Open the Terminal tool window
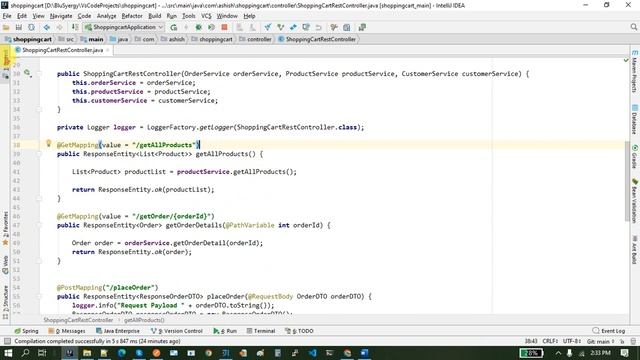The width and height of the screenshot is (640, 360). (261, 331)
